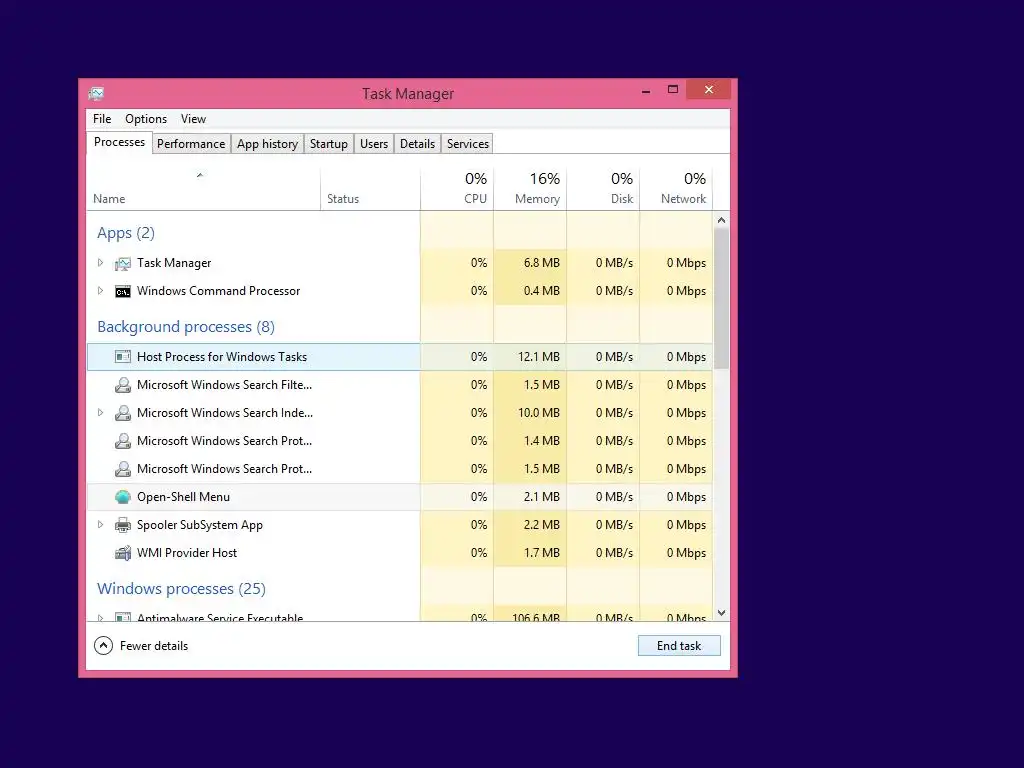Click the Spooler SubSystem App printer icon

[x=123, y=525]
